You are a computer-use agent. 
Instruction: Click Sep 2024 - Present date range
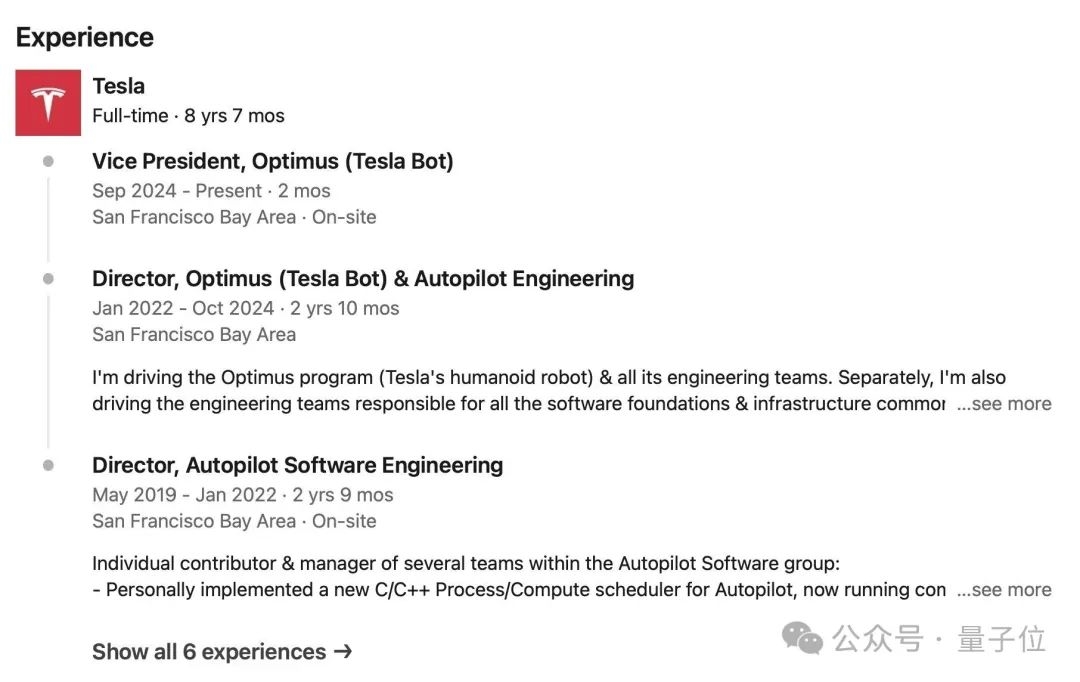point(177,191)
